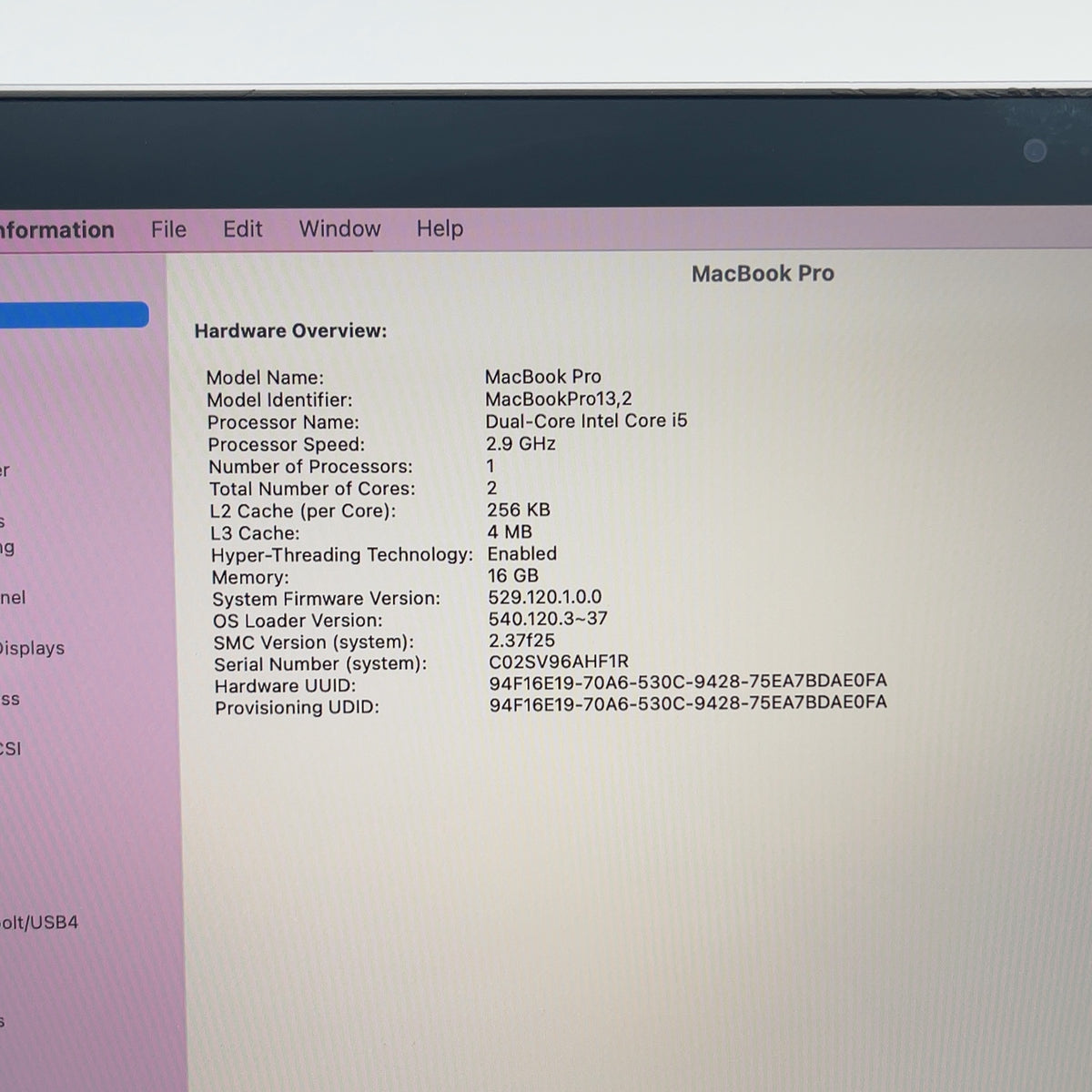Open the File menu

(168, 229)
